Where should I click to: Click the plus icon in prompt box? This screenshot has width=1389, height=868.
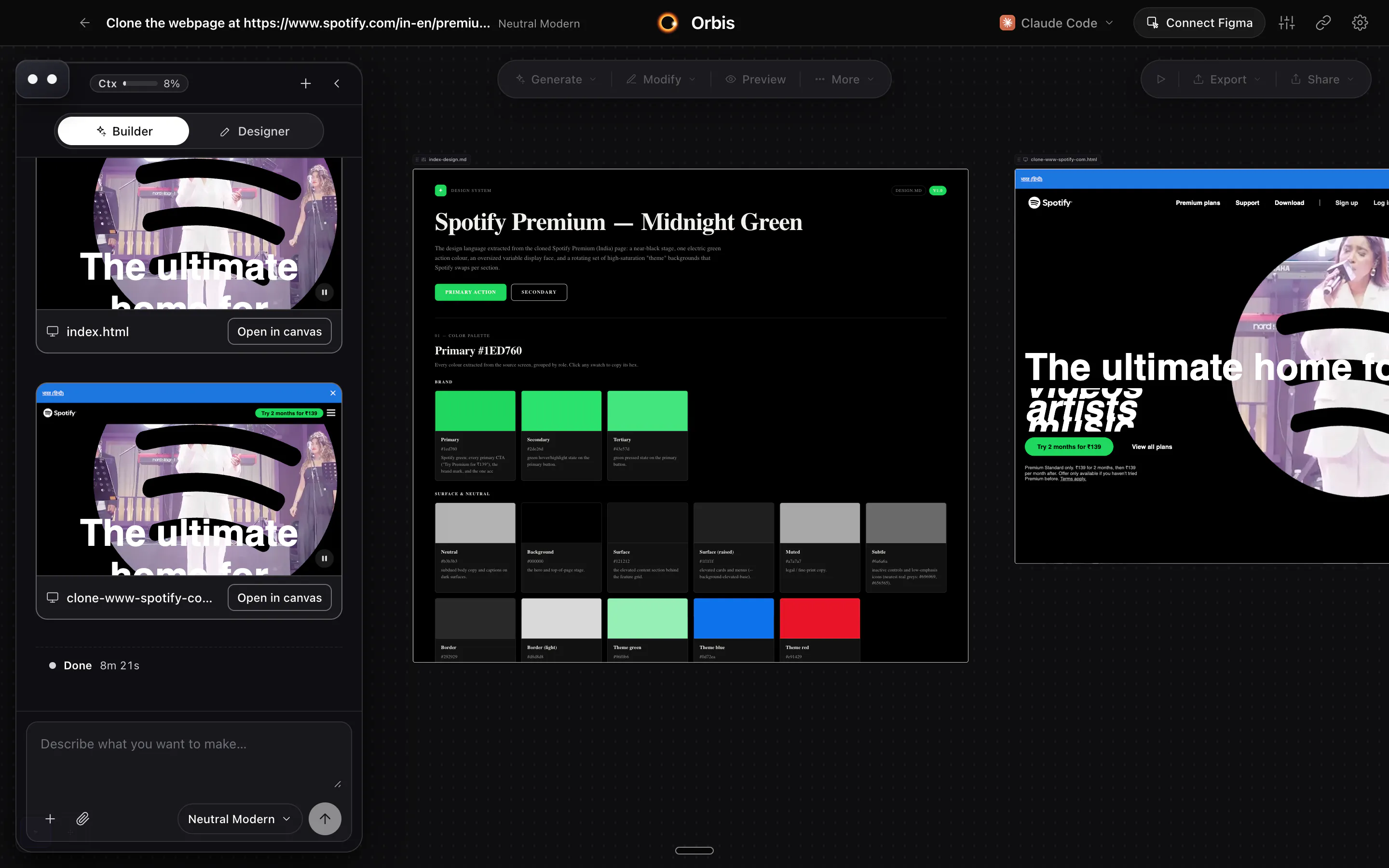tap(50, 819)
